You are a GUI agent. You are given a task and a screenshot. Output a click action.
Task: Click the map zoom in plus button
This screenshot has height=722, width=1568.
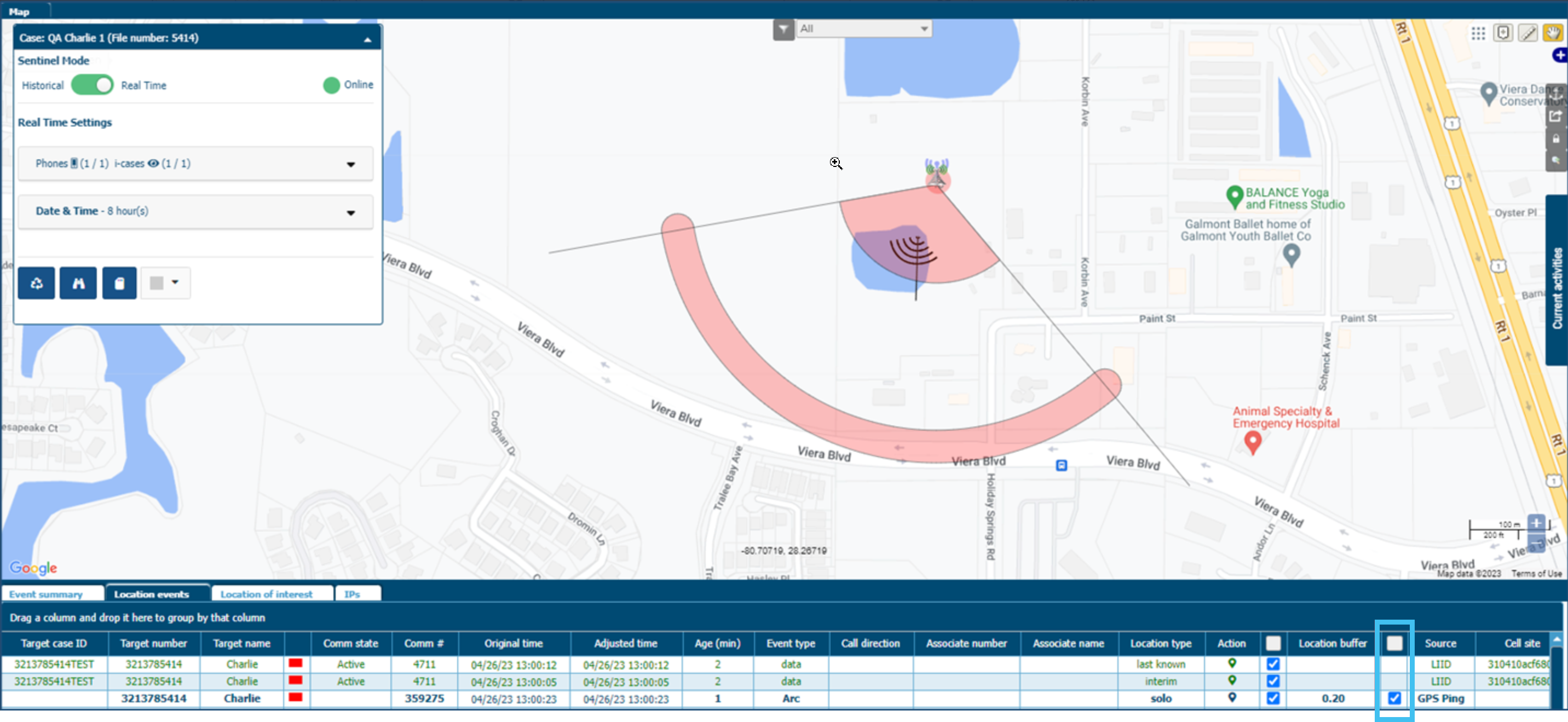[1536, 523]
